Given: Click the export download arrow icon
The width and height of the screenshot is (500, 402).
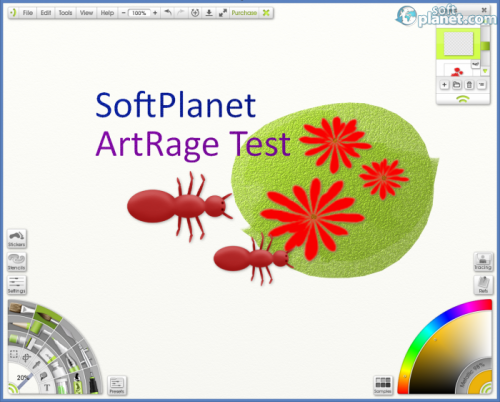Looking at the screenshot, I should pos(209,13).
